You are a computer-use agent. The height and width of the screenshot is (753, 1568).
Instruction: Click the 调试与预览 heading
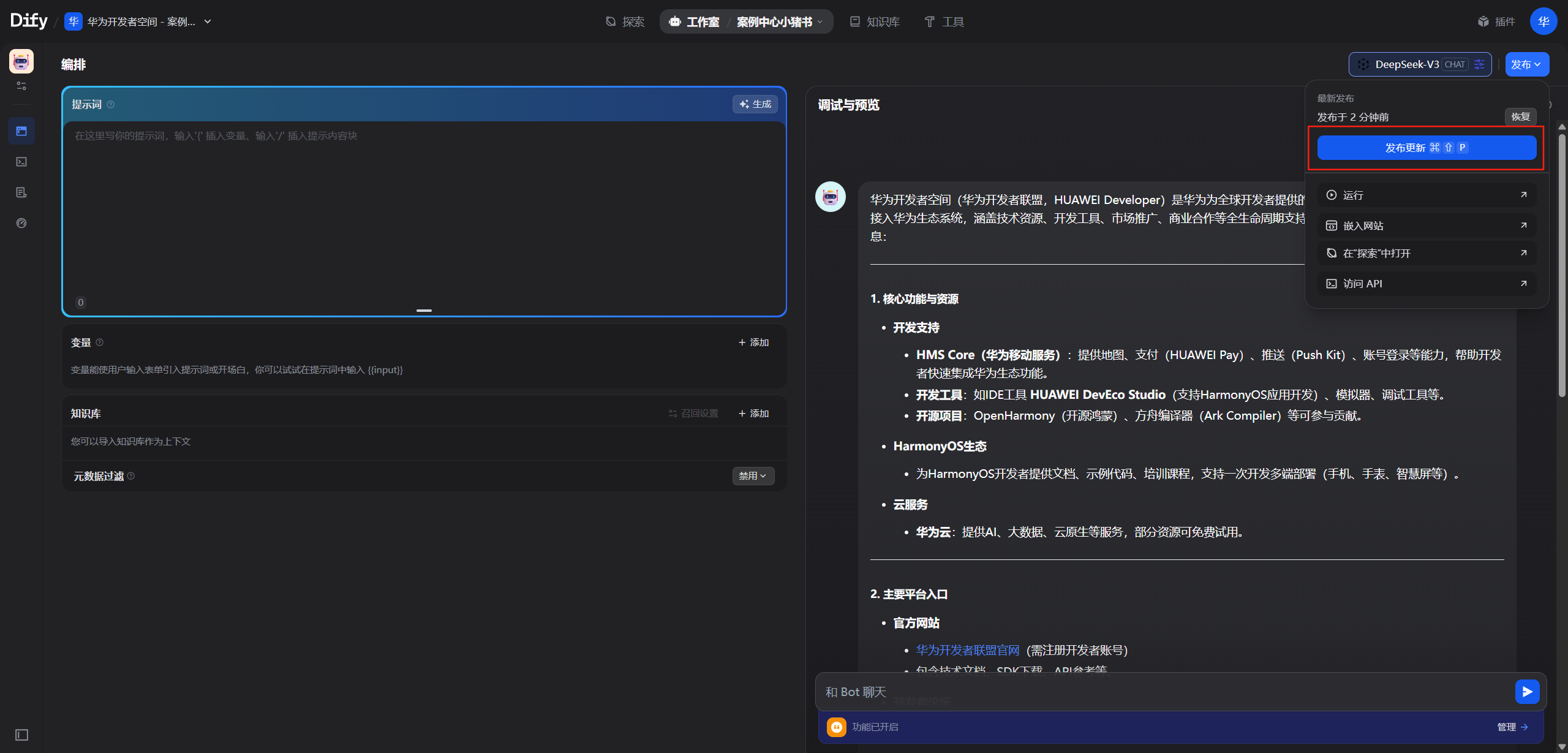pyautogui.click(x=848, y=105)
